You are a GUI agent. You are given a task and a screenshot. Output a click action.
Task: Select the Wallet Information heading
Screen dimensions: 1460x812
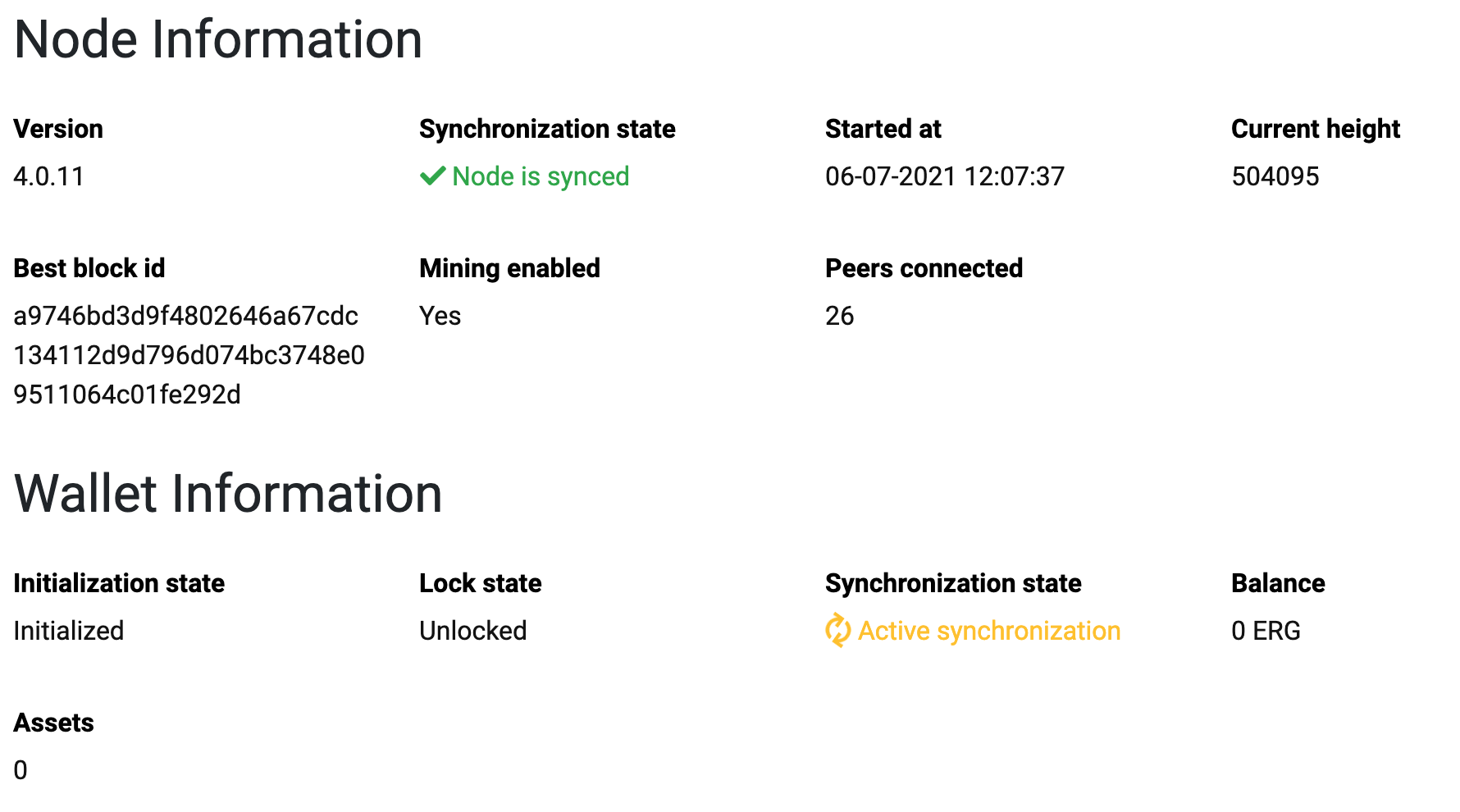228,494
